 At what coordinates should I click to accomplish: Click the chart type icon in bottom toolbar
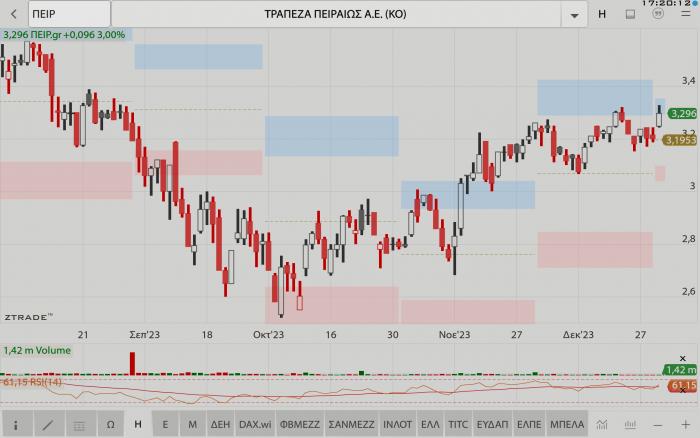603,424
